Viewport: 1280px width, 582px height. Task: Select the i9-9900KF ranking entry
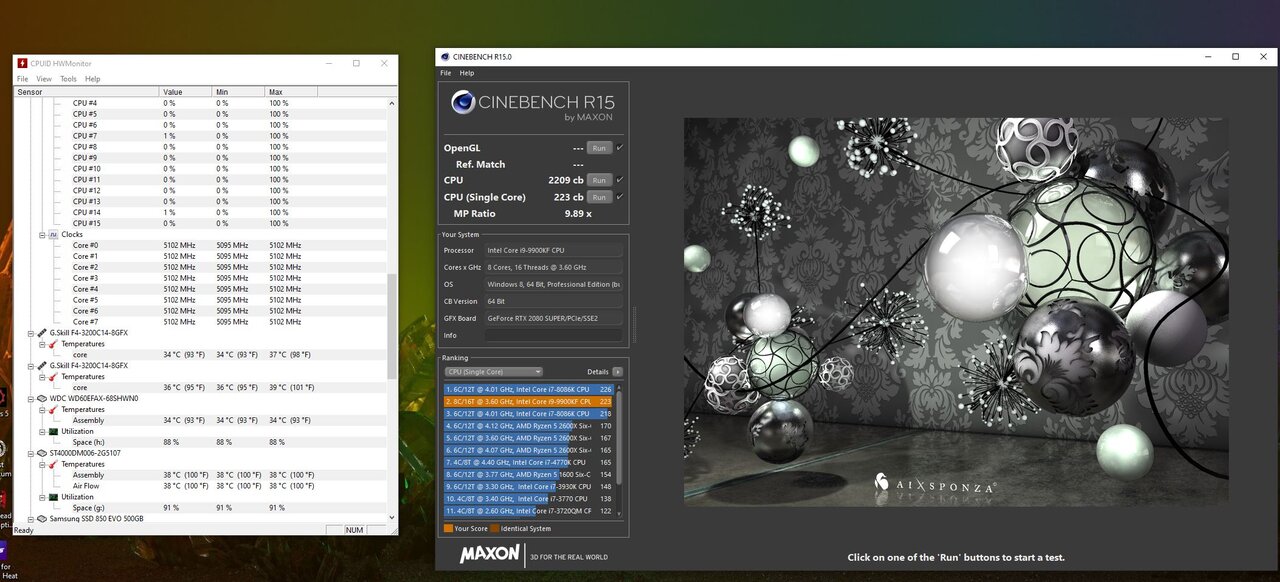[530, 401]
